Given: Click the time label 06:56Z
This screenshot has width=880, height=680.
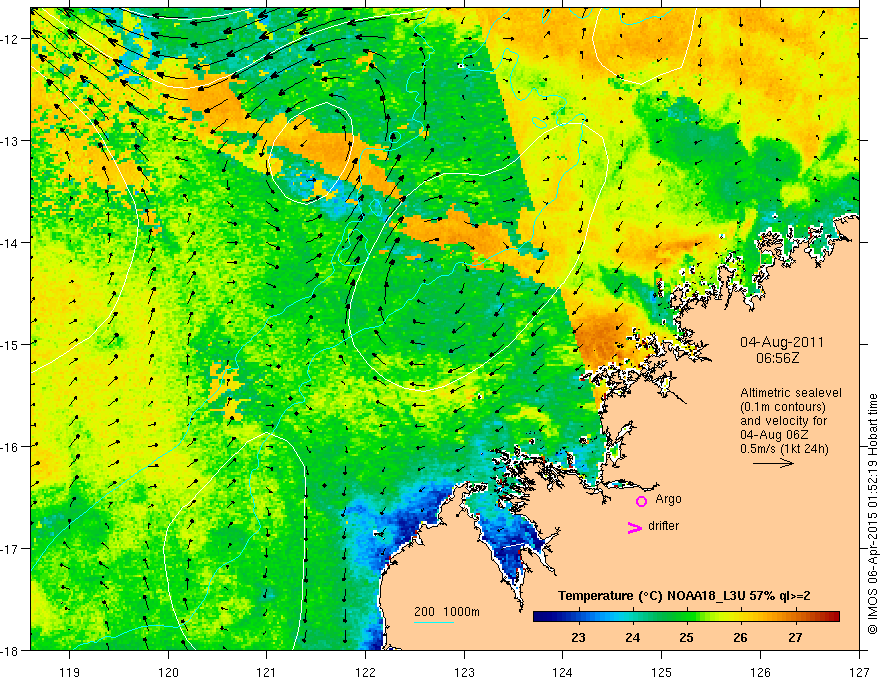Looking at the screenshot, I should [777, 358].
